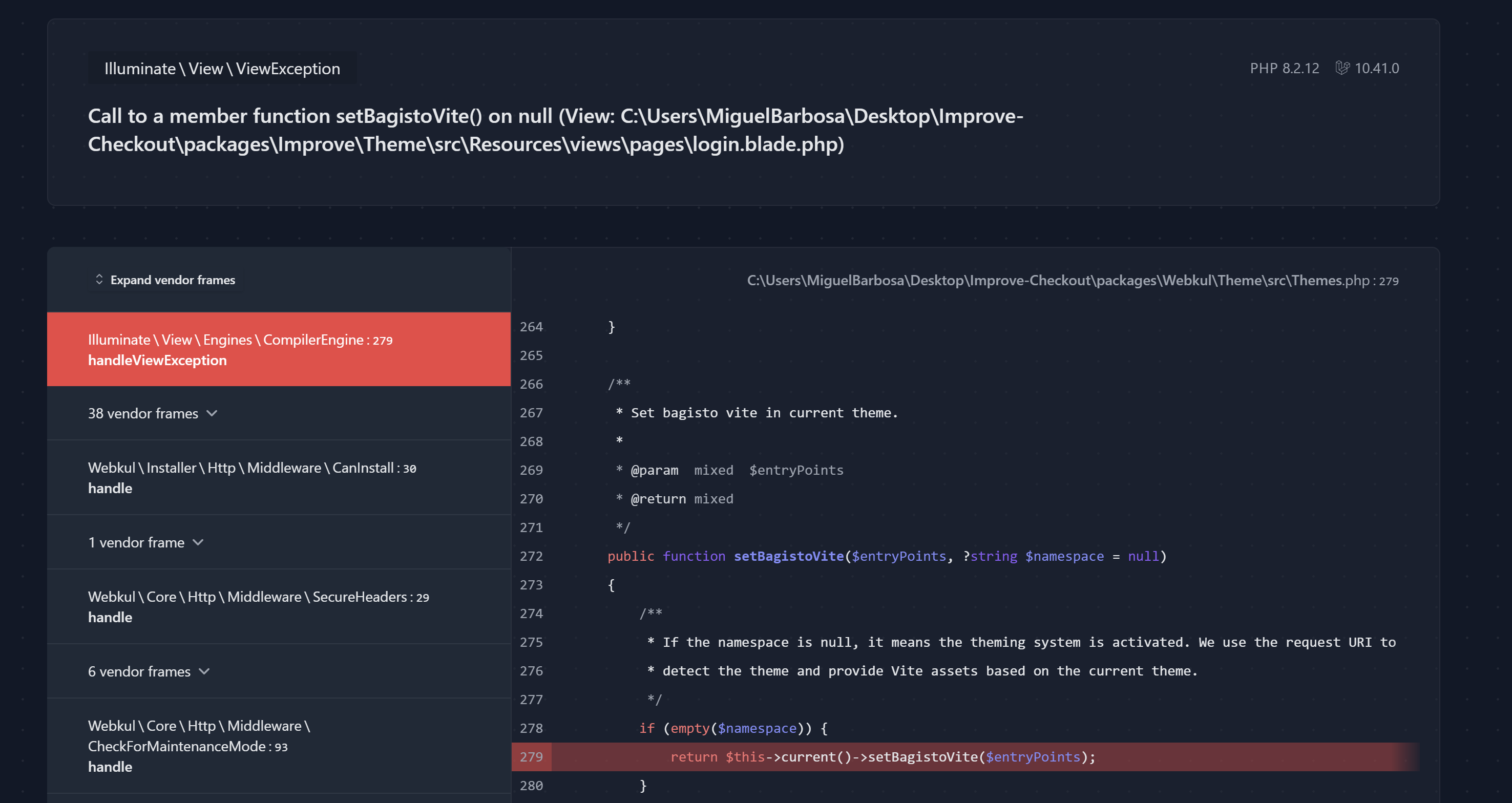The image size is (1512, 803).
Task: Open the Themes.php : 279 file path link
Action: (1073, 281)
